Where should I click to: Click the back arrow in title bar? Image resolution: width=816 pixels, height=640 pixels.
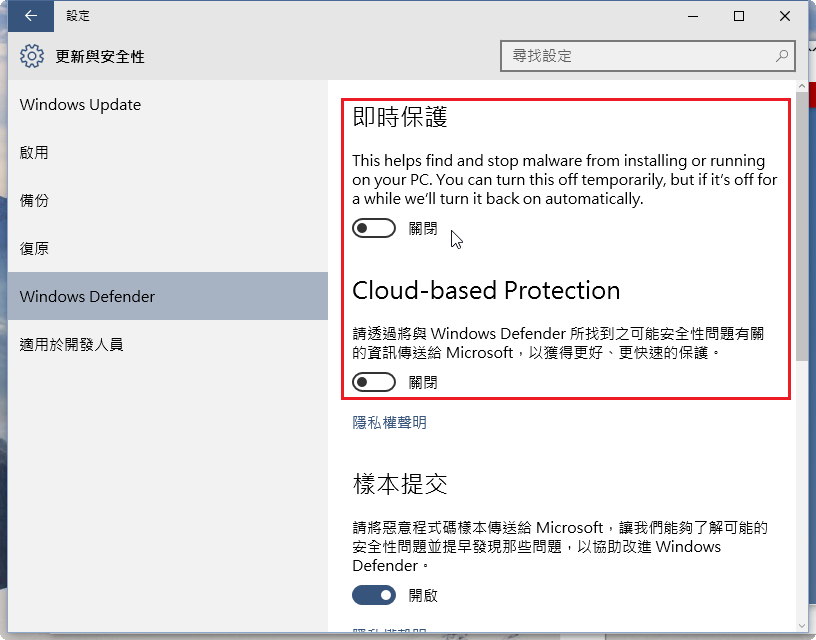pos(31,16)
